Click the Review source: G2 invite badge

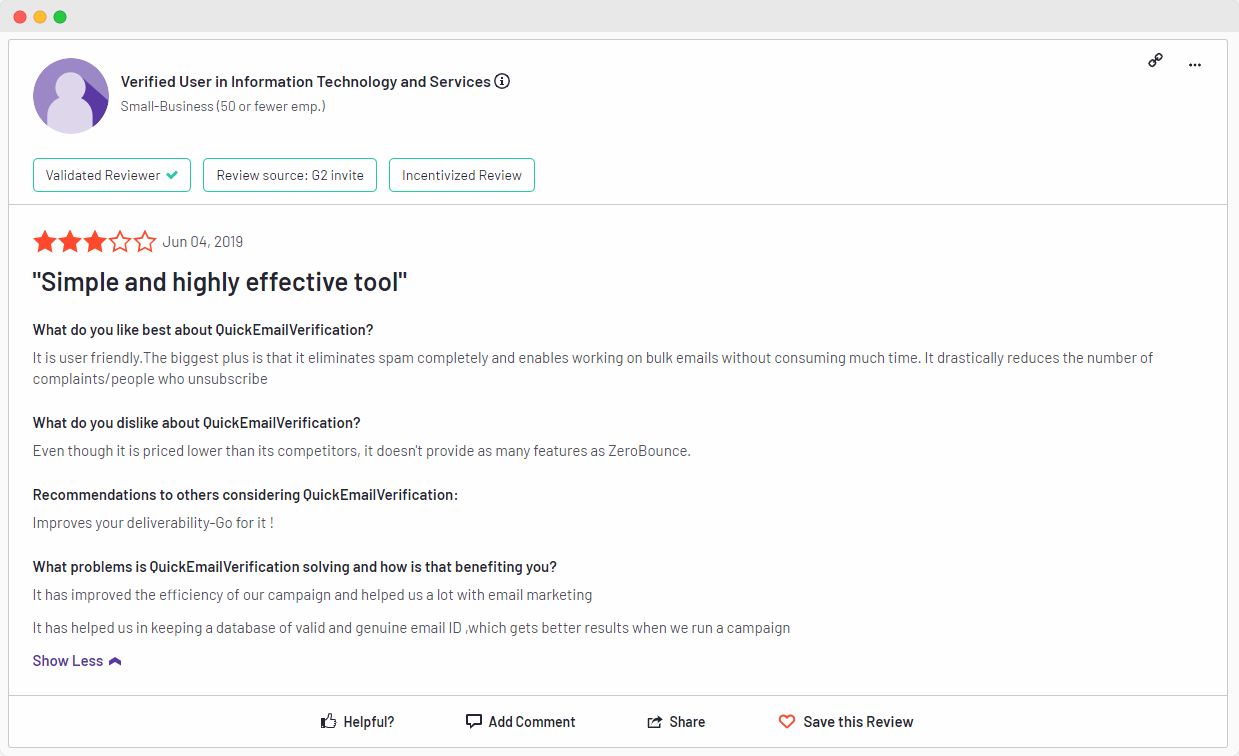(290, 175)
